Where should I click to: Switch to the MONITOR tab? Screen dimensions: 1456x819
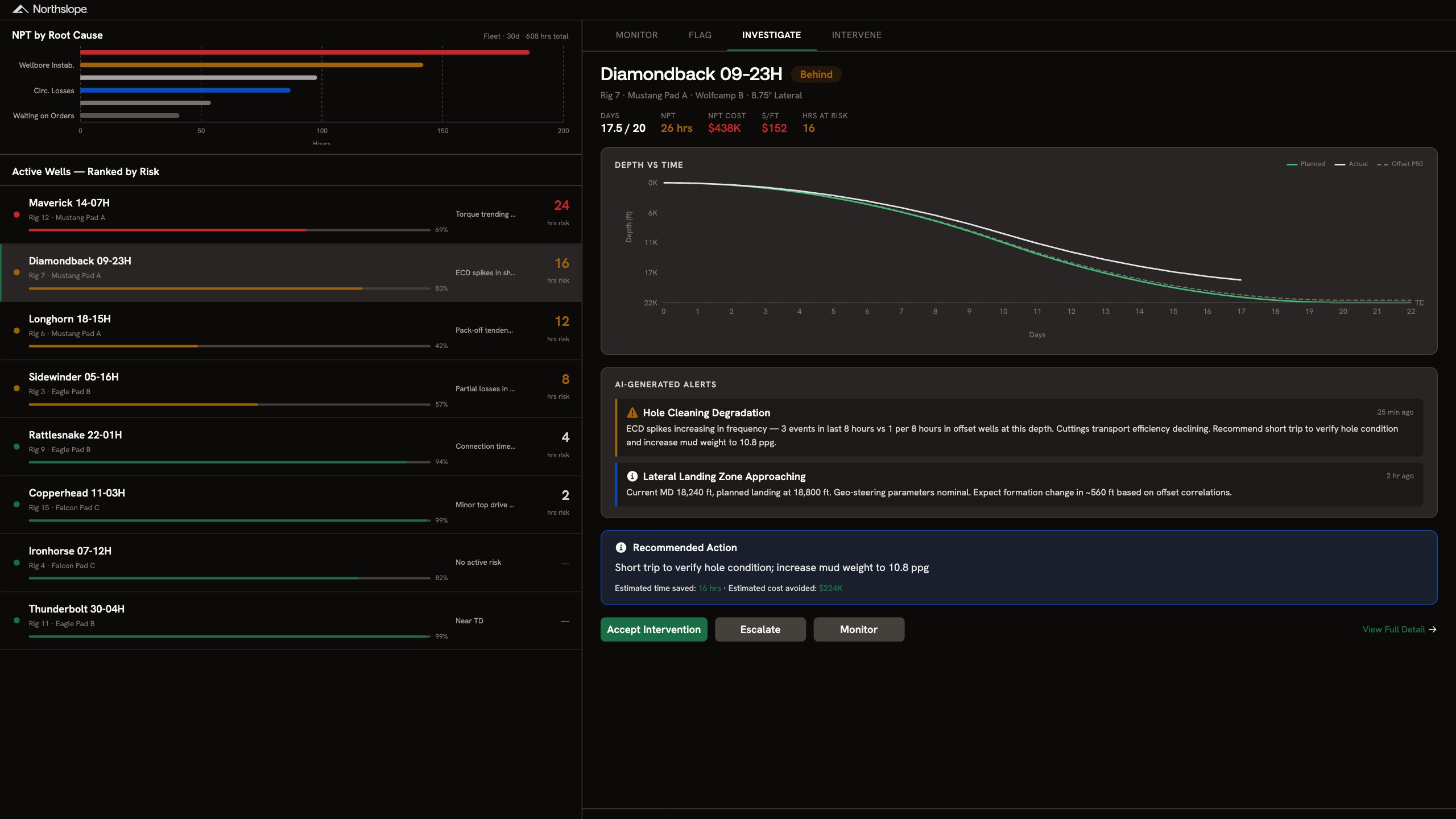coord(636,35)
